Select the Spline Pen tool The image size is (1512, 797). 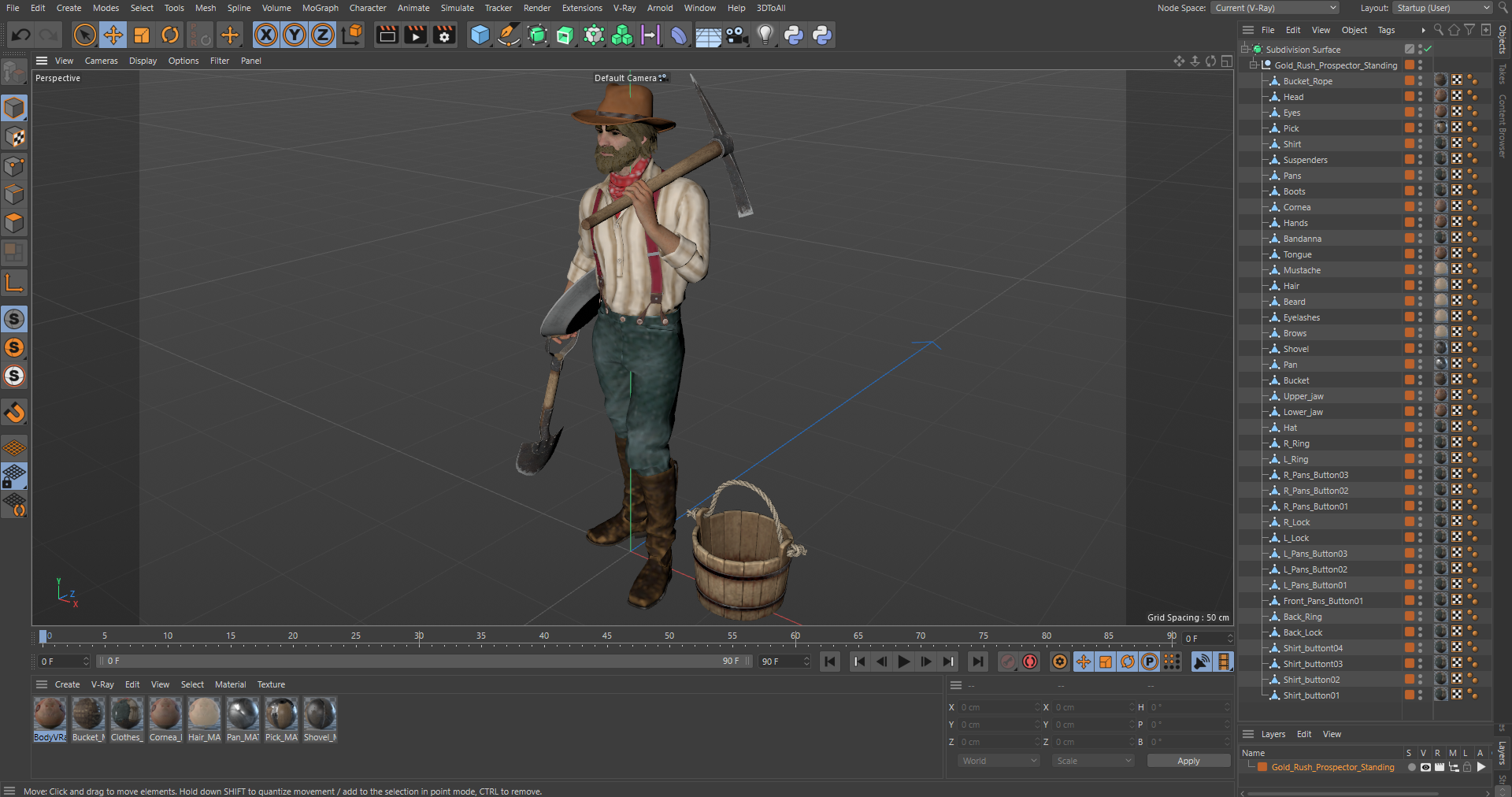click(x=509, y=35)
